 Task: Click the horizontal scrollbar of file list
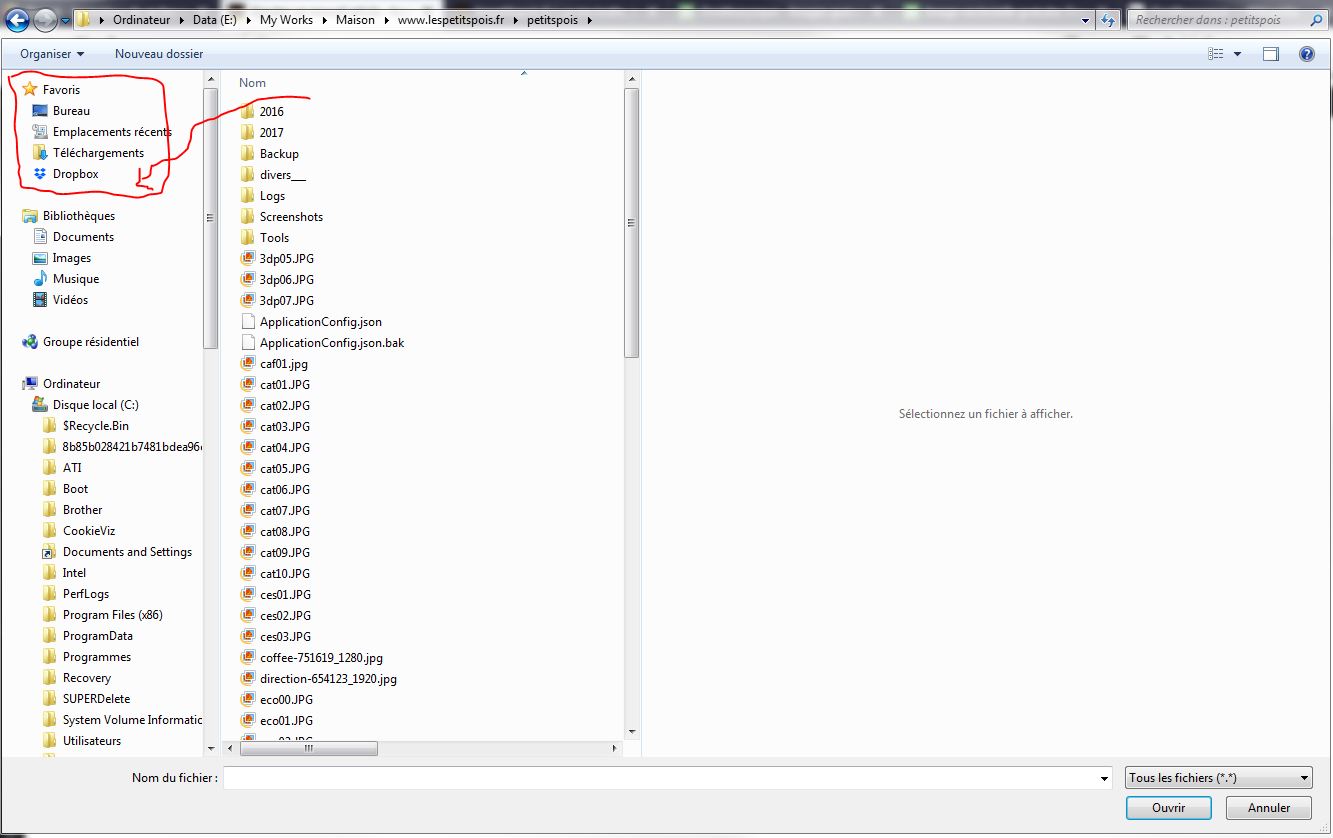pyautogui.click(x=309, y=748)
